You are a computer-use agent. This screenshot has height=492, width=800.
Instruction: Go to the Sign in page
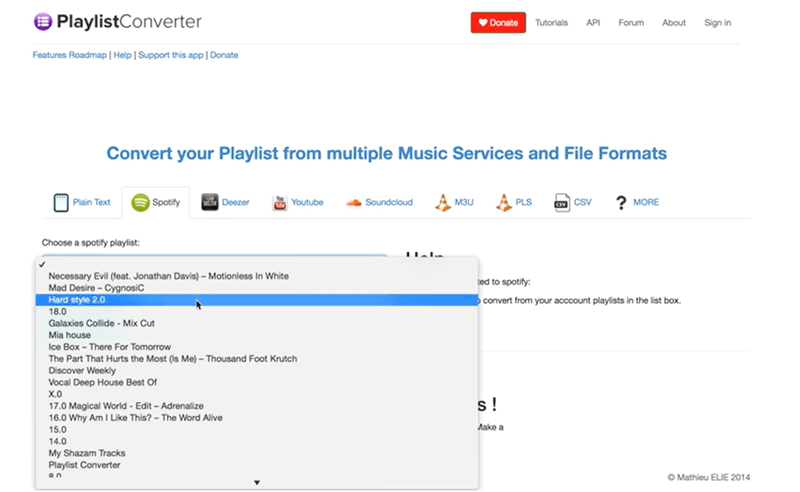717,22
